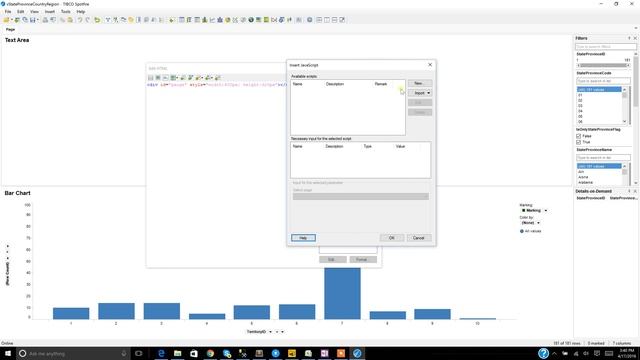Image resolution: width=640 pixels, height=360 pixels.
Task: Open the Import dropdown in Insert JavaScript
Action: pos(420,93)
